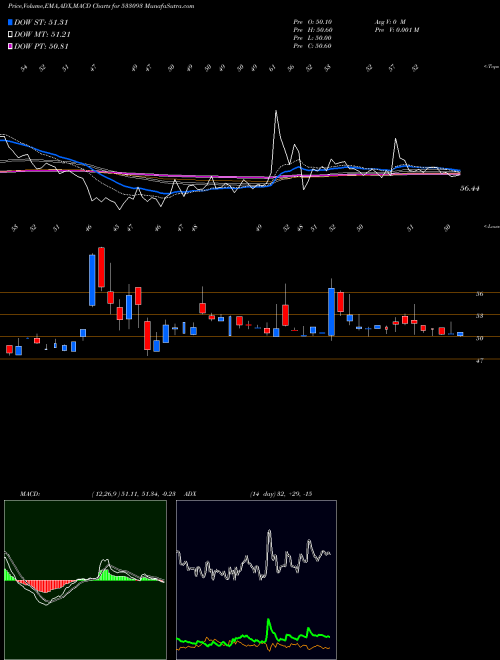
Task: Click the Pre H: 50.60 value
Action: [313, 30]
